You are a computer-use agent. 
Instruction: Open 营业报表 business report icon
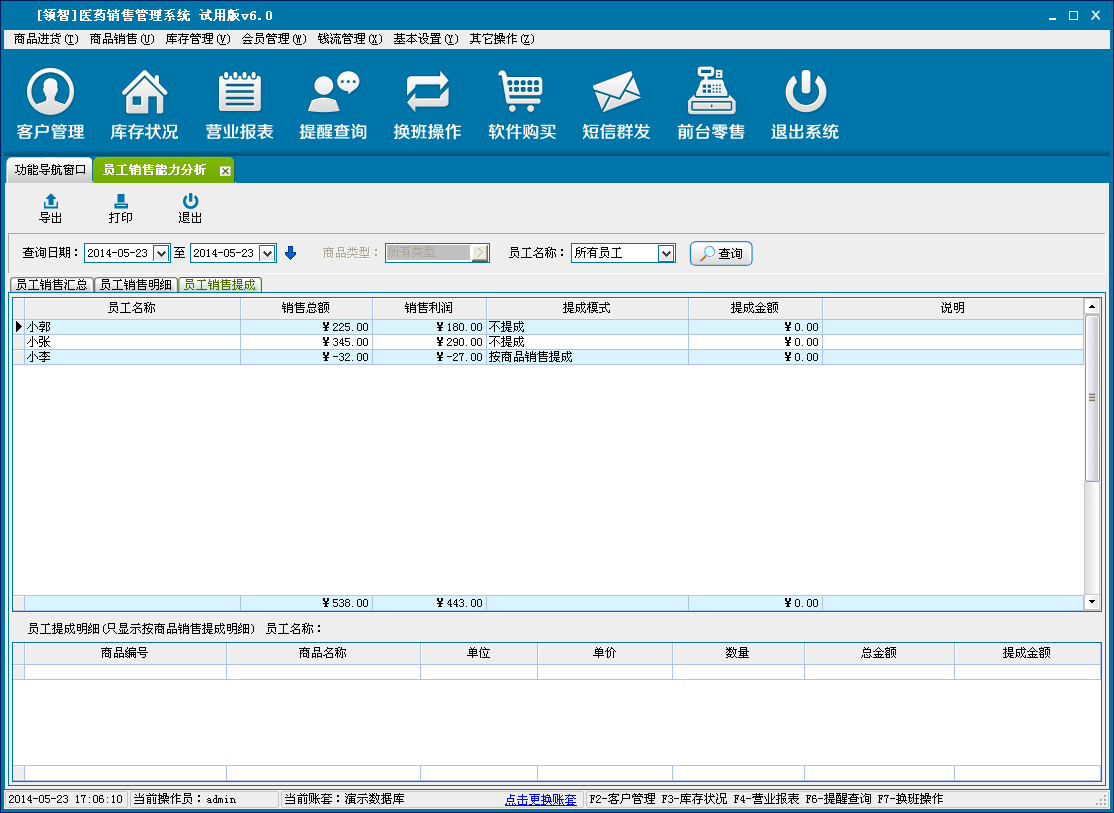[239, 94]
